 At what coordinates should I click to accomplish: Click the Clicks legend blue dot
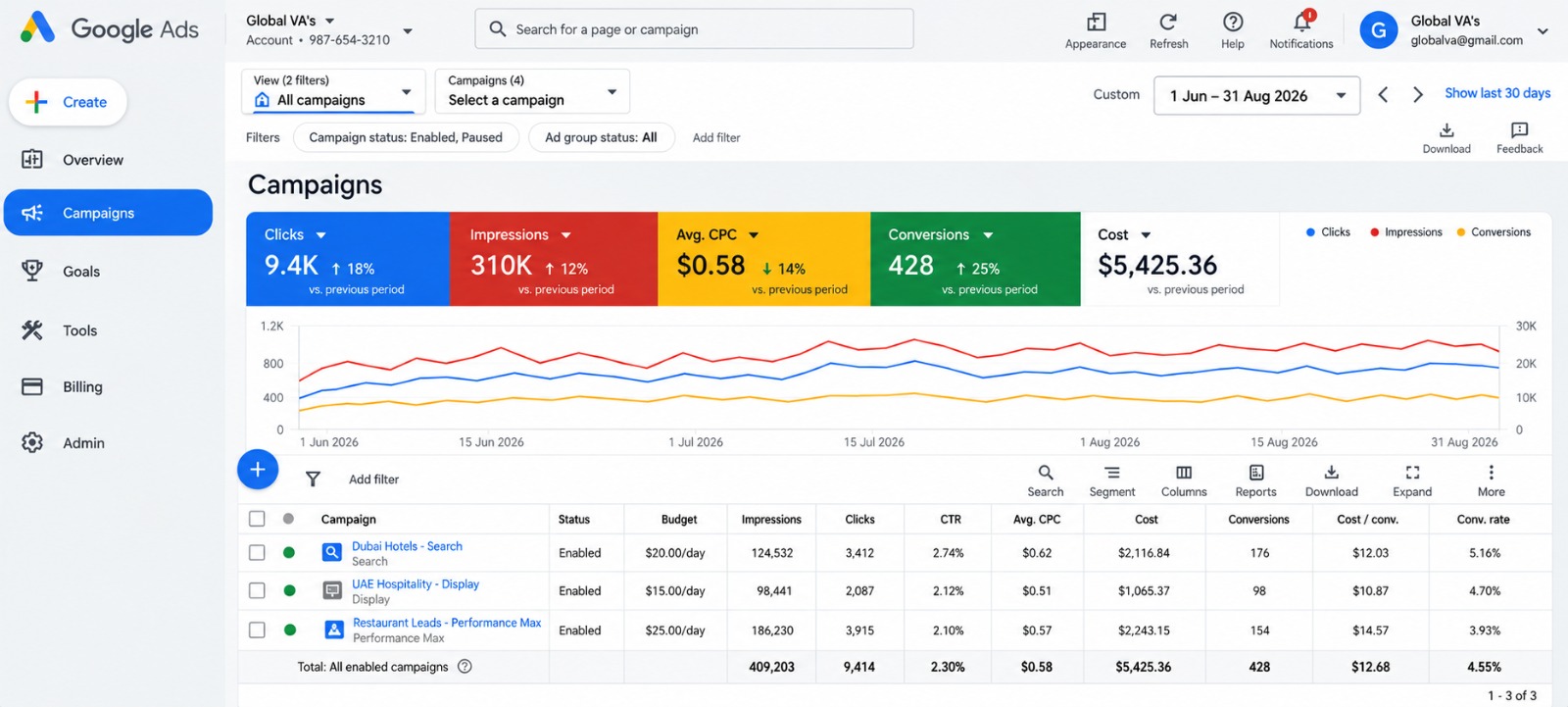[x=1310, y=232]
